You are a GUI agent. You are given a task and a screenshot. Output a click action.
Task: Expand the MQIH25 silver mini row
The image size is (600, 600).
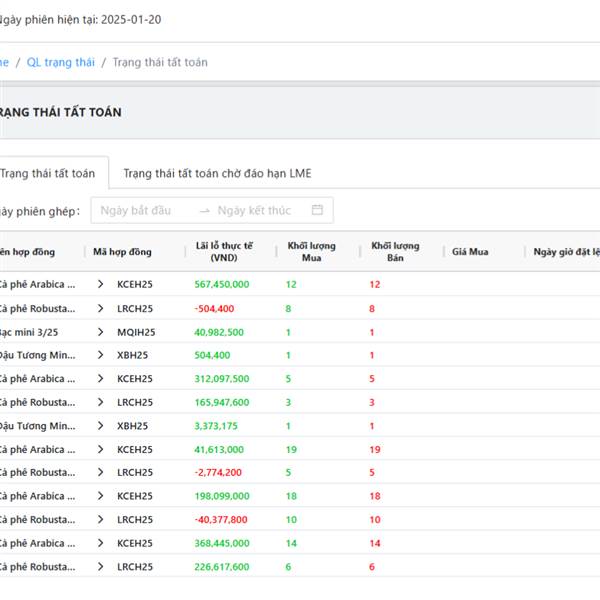(100, 332)
